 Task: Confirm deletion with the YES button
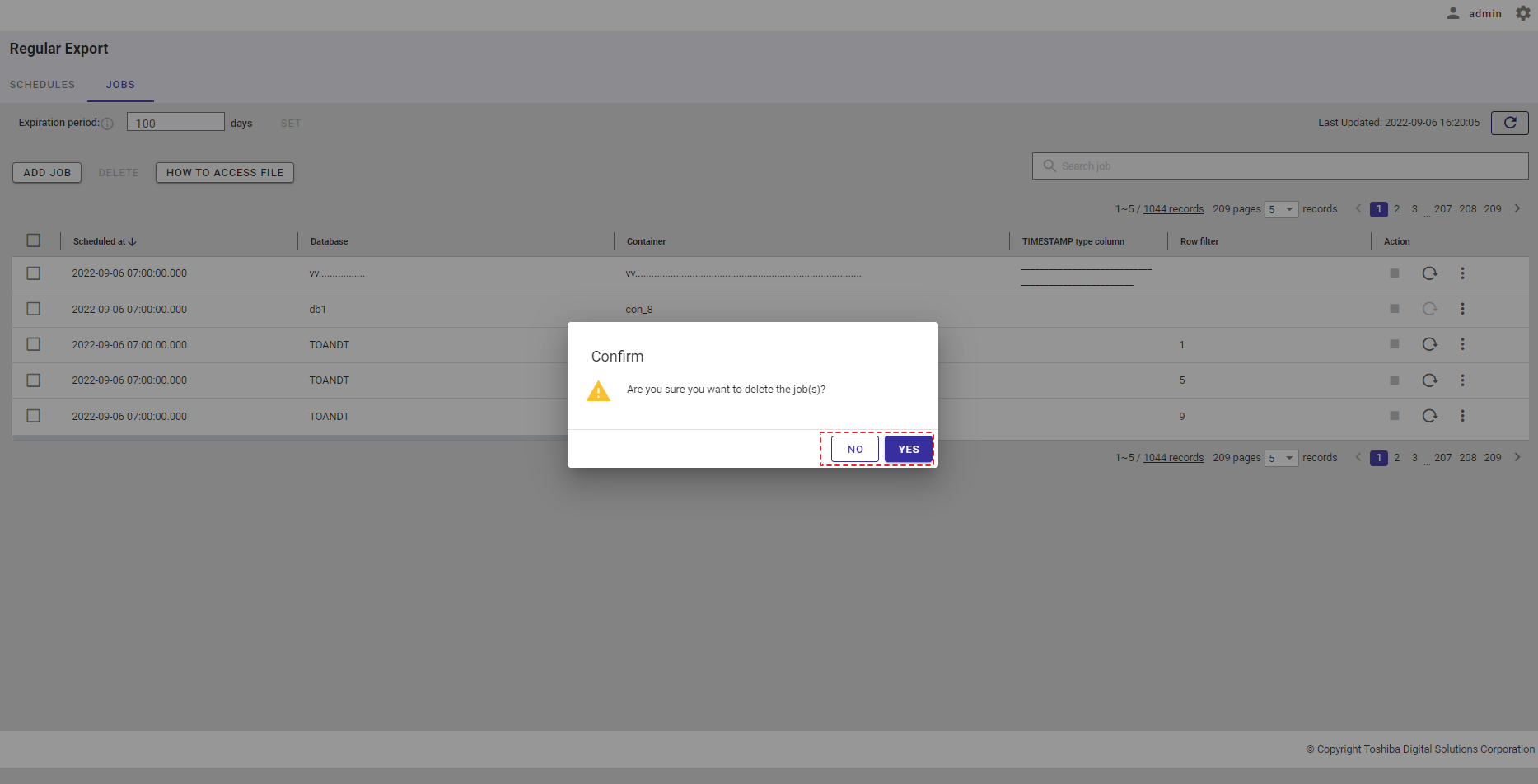[x=908, y=449]
